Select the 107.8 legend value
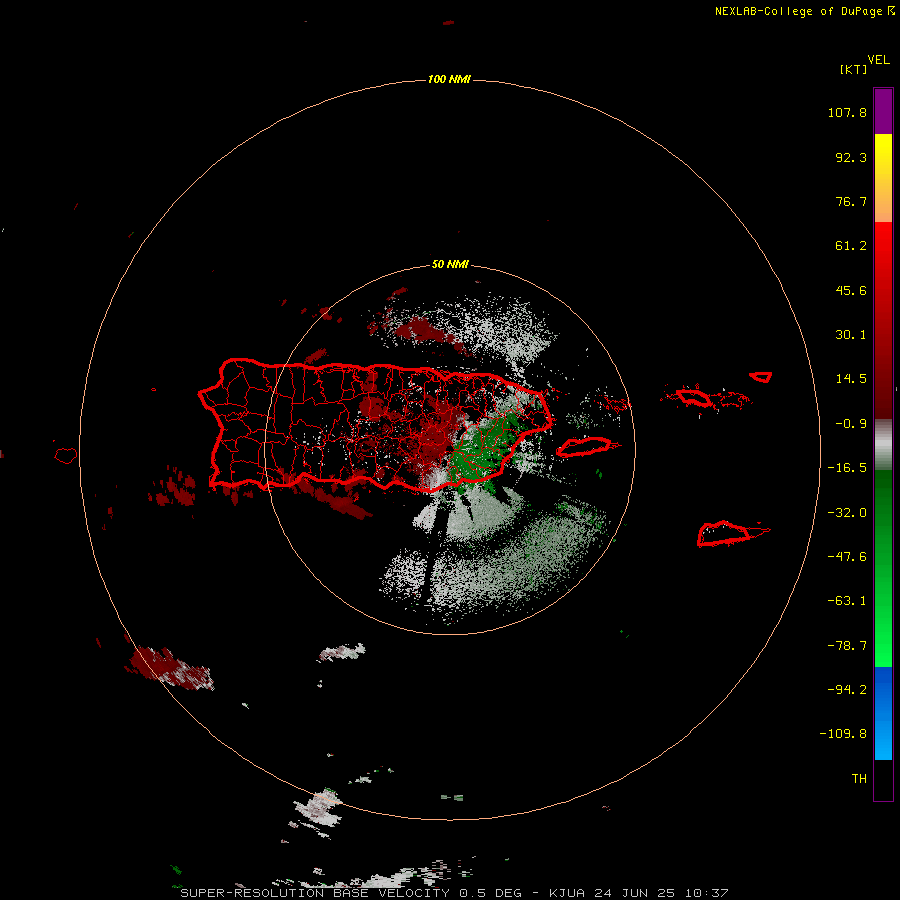 (x=847, y=112)
